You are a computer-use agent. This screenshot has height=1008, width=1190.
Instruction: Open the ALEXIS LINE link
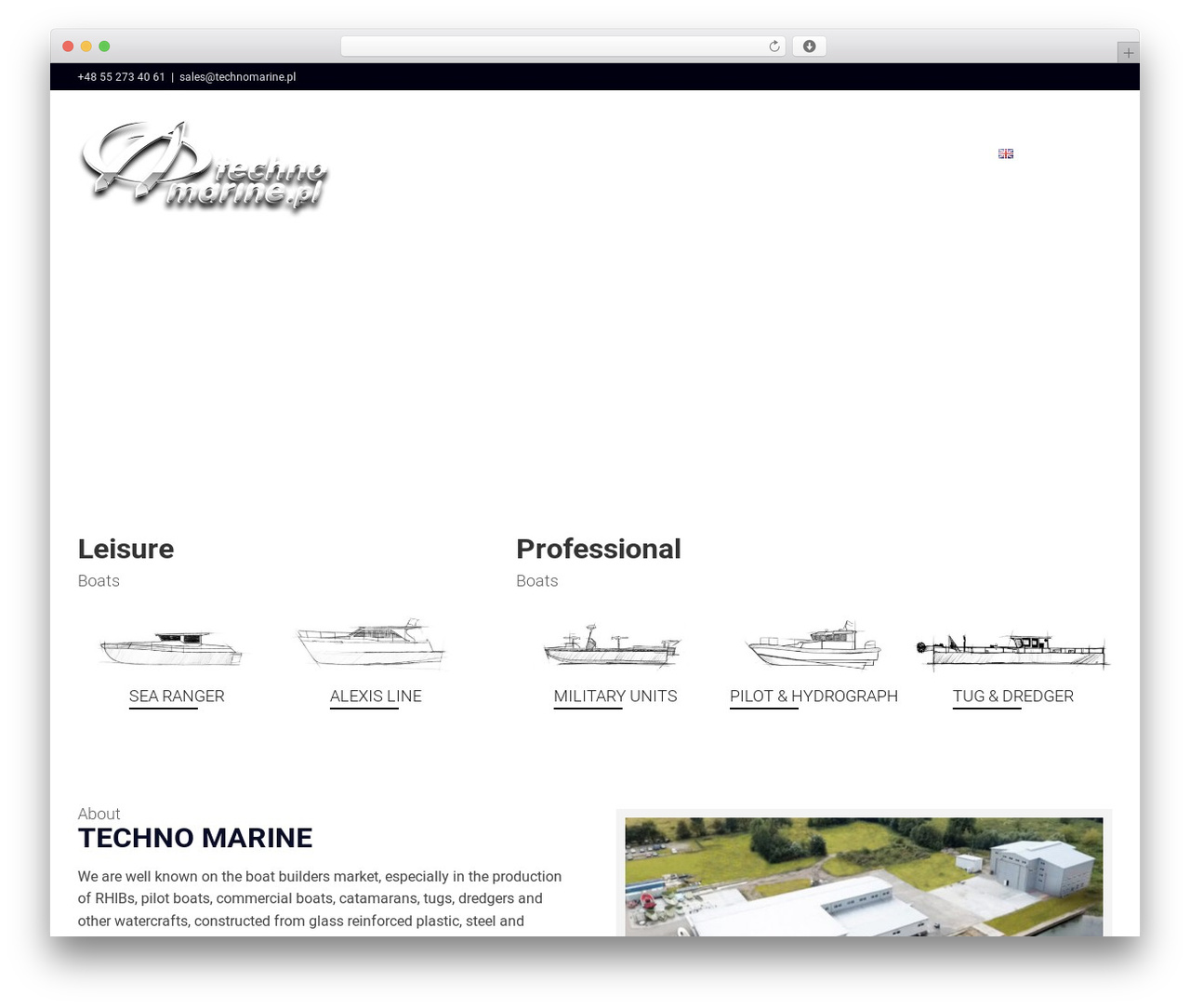(x=376, y=696)
